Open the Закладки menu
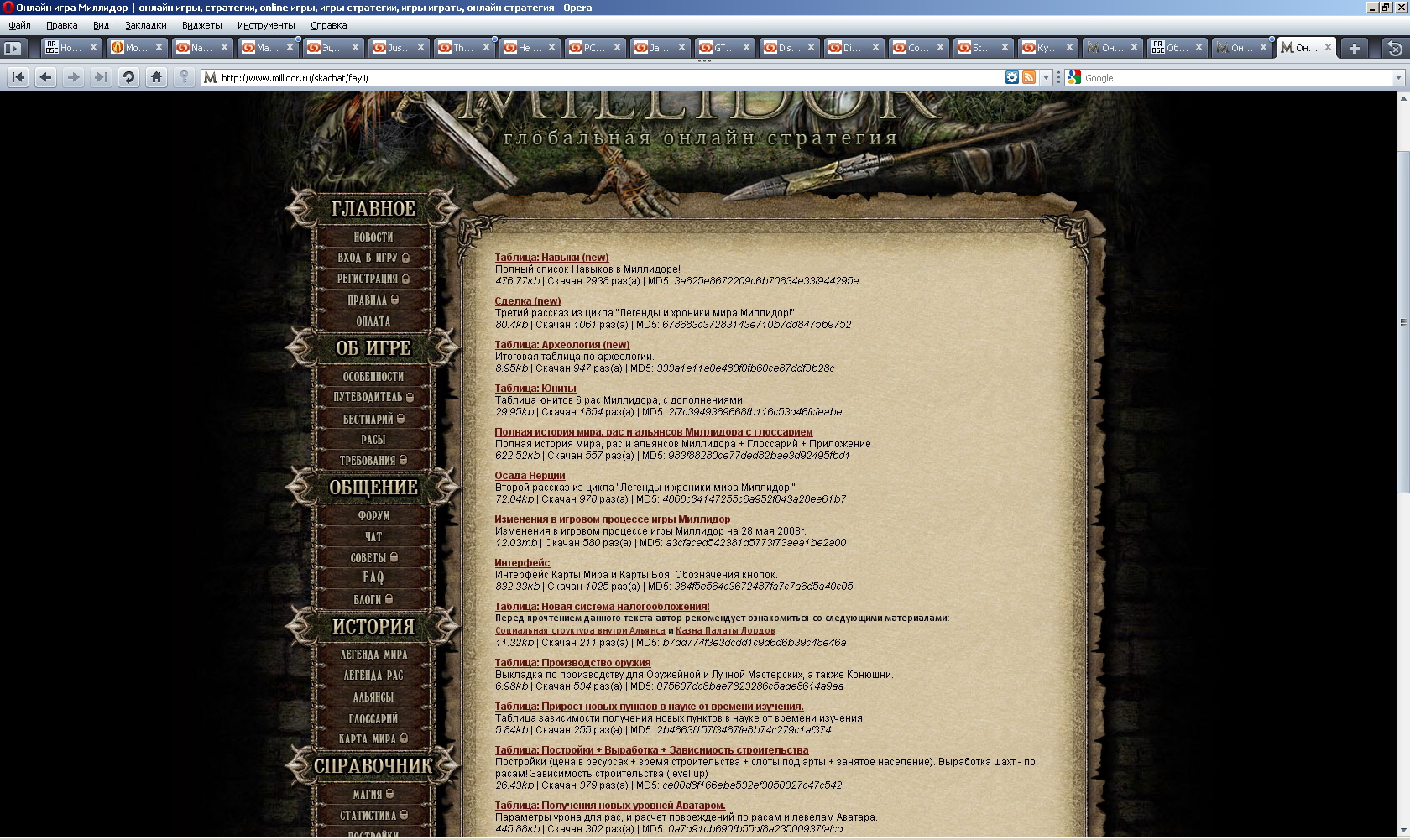 [146, 25]
